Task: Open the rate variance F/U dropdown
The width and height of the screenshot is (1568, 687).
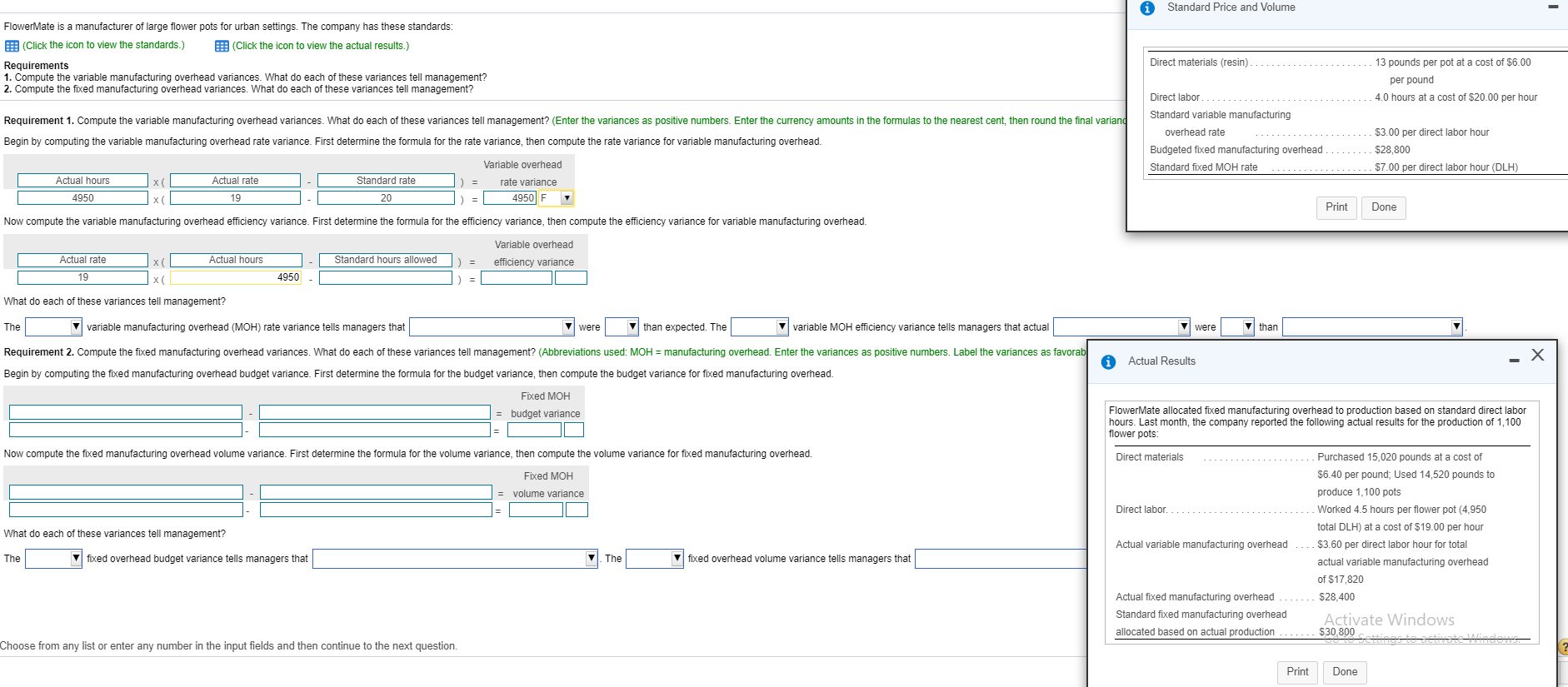Action: pyautogui.click(x=567, y=198)
